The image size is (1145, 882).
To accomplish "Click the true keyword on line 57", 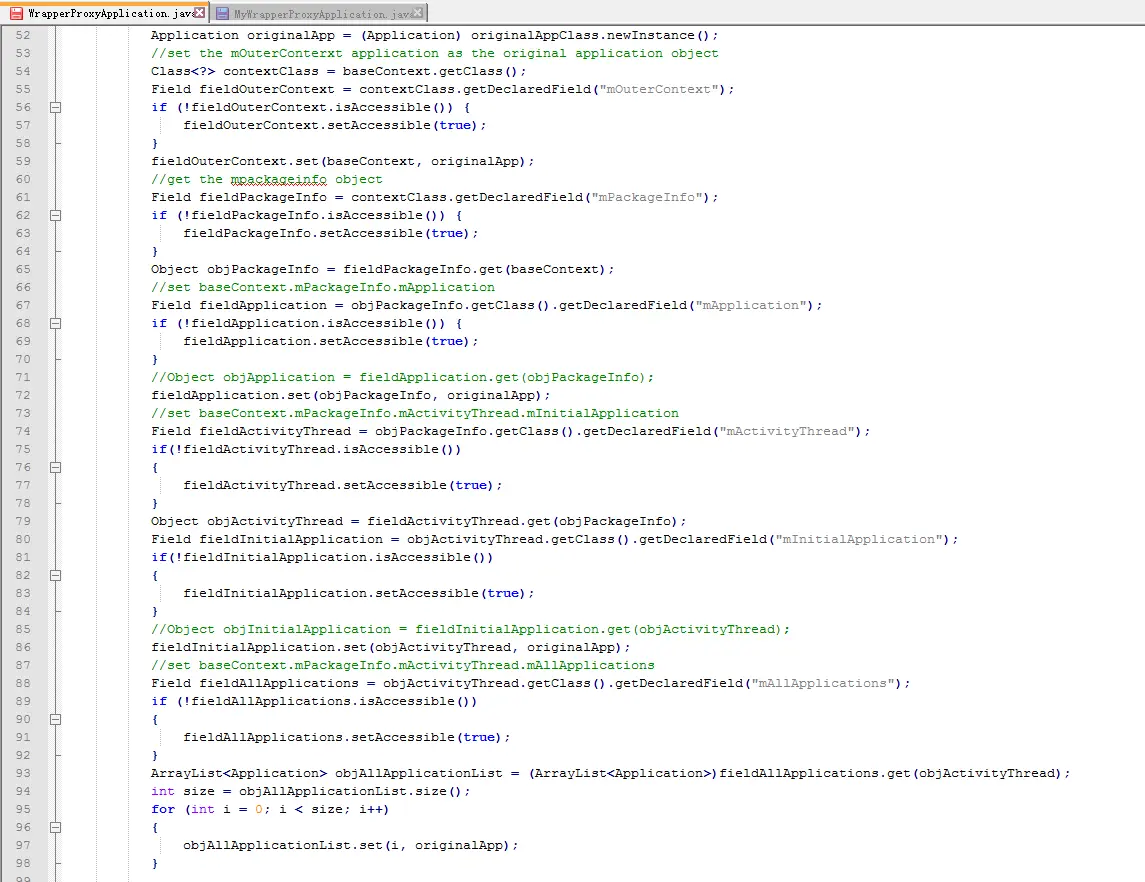I will pyautogui.click(x=454, y=125).
